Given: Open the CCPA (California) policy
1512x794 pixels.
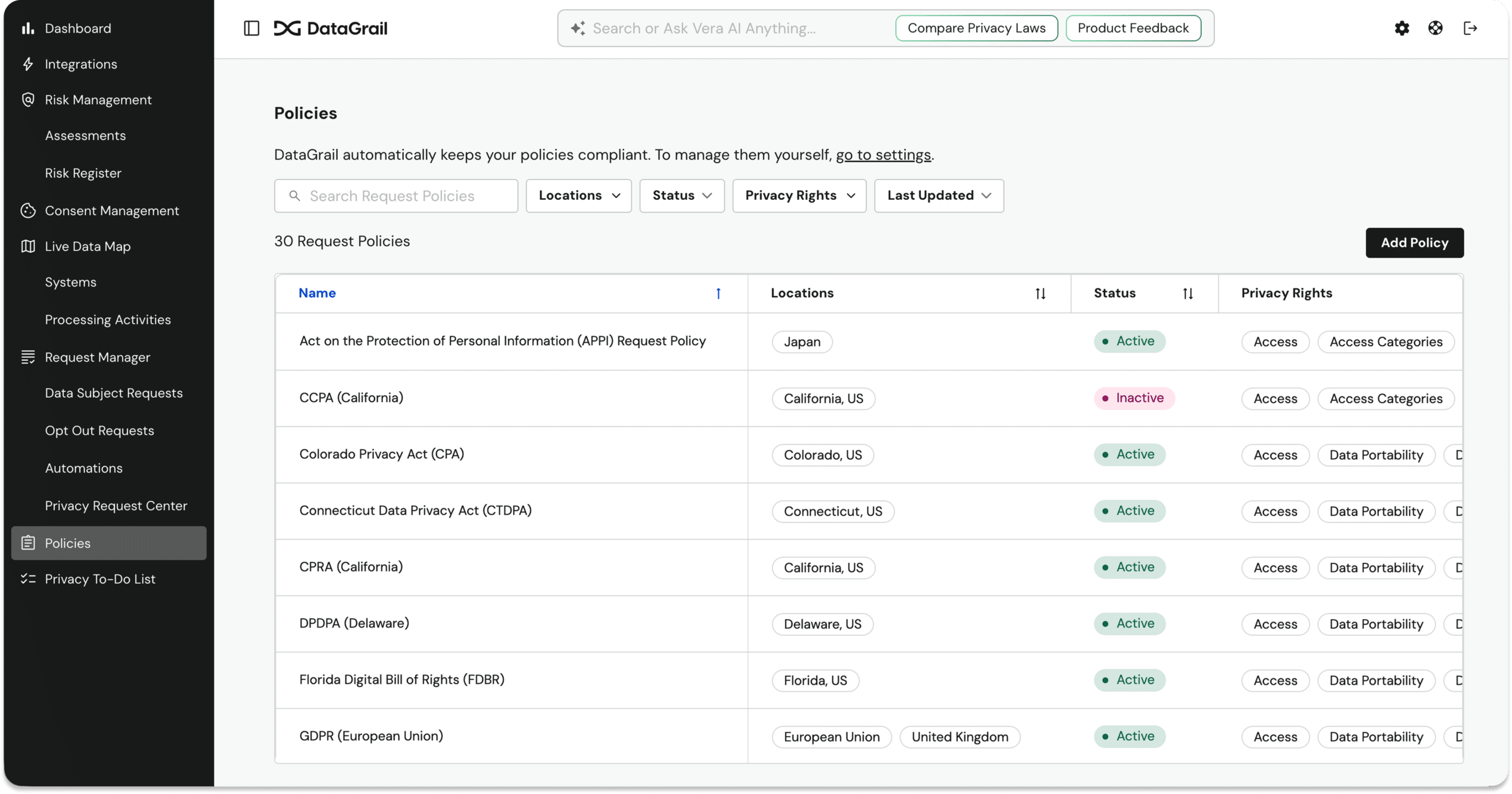Looking at the screenshot, I should click(351, 398).
